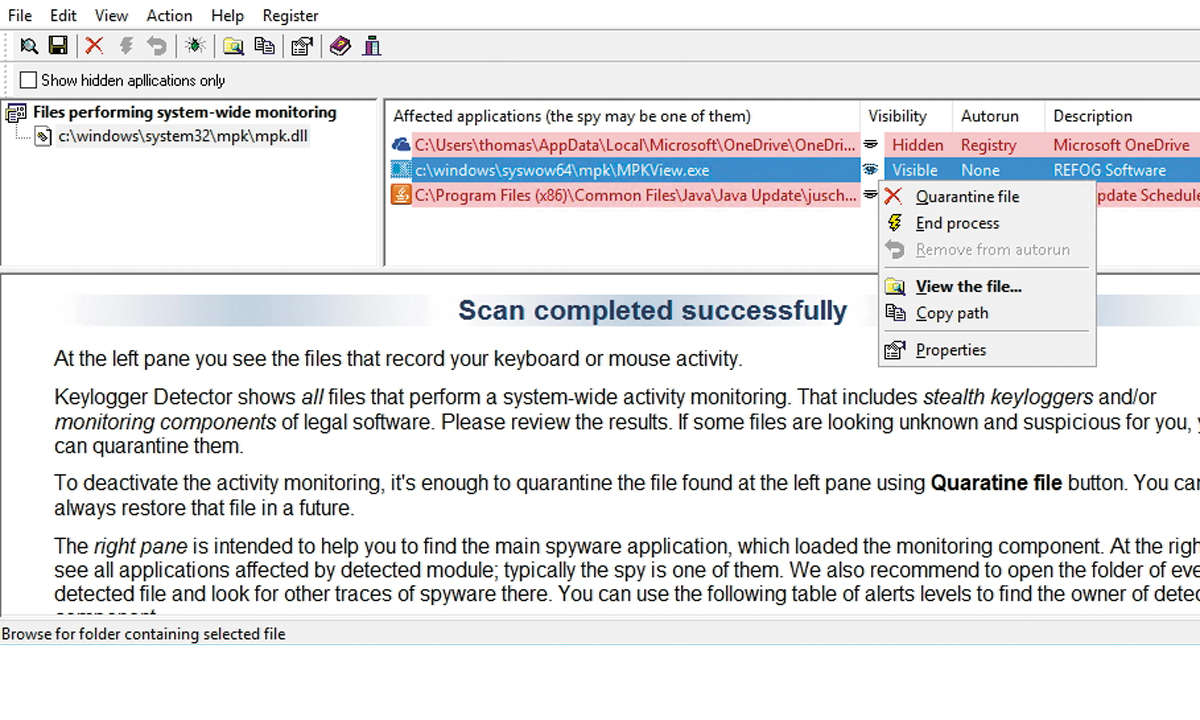Click the status bar browse folder message
This screenshot has height=720, width=1200.
pyautogui.click(x=144, y=634)
